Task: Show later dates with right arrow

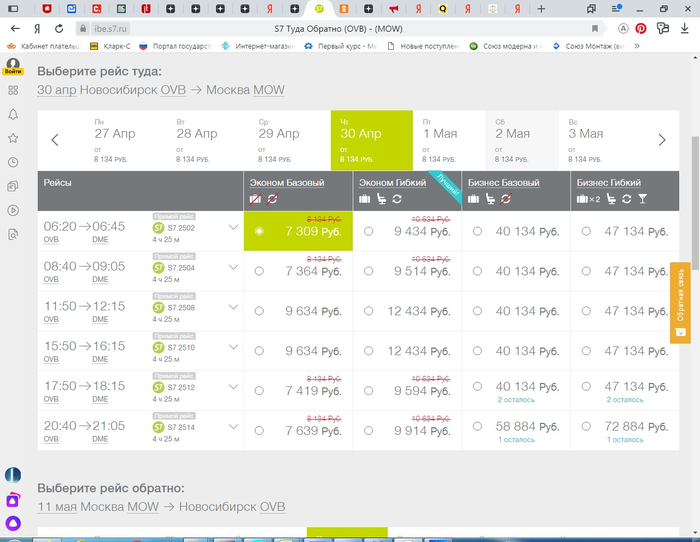Action: click(x=661, y=140)
